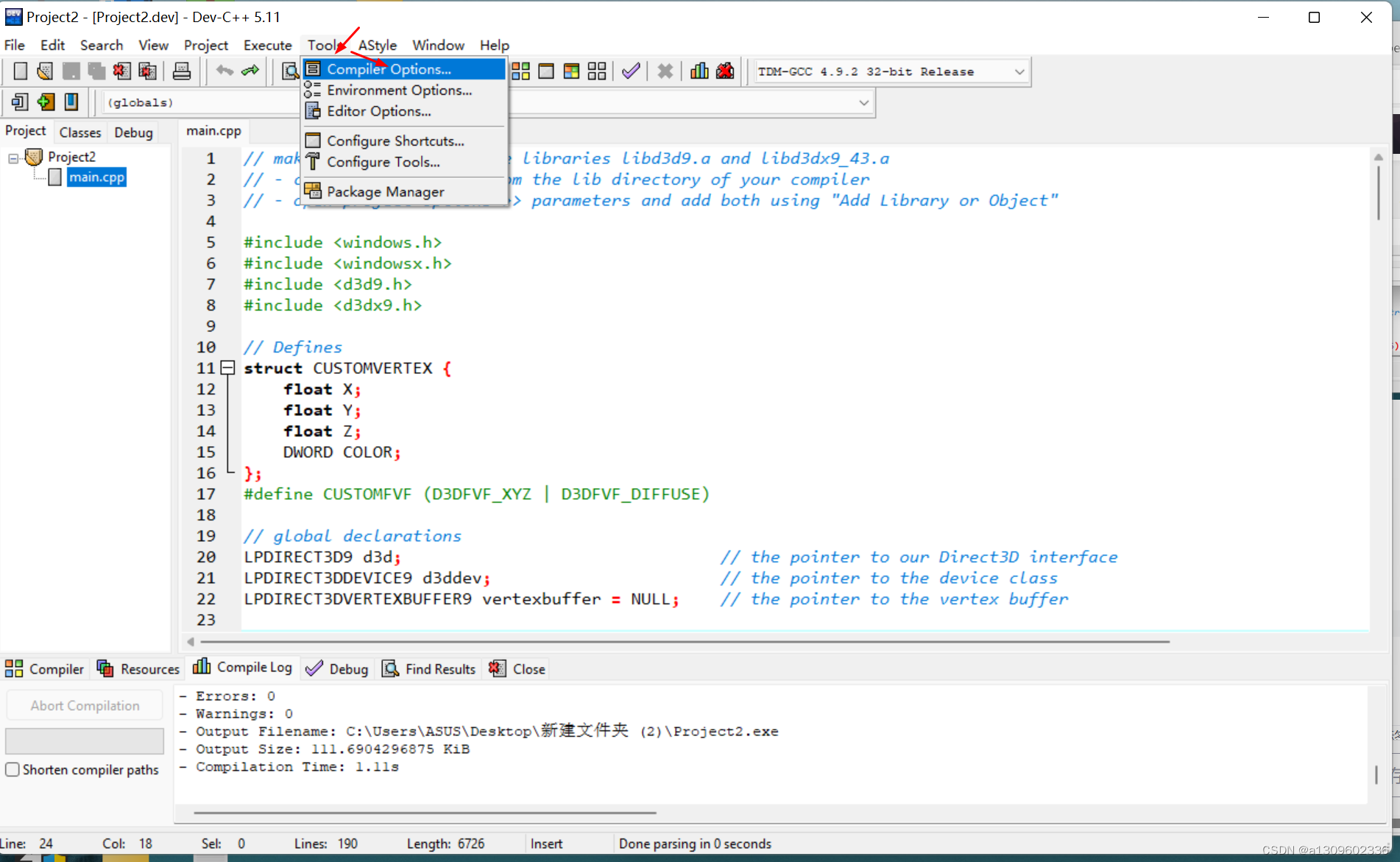Click the editor vertical scrollbar thumb
The width and height of the screenshot is (1400, 862).
point(1378,192)
